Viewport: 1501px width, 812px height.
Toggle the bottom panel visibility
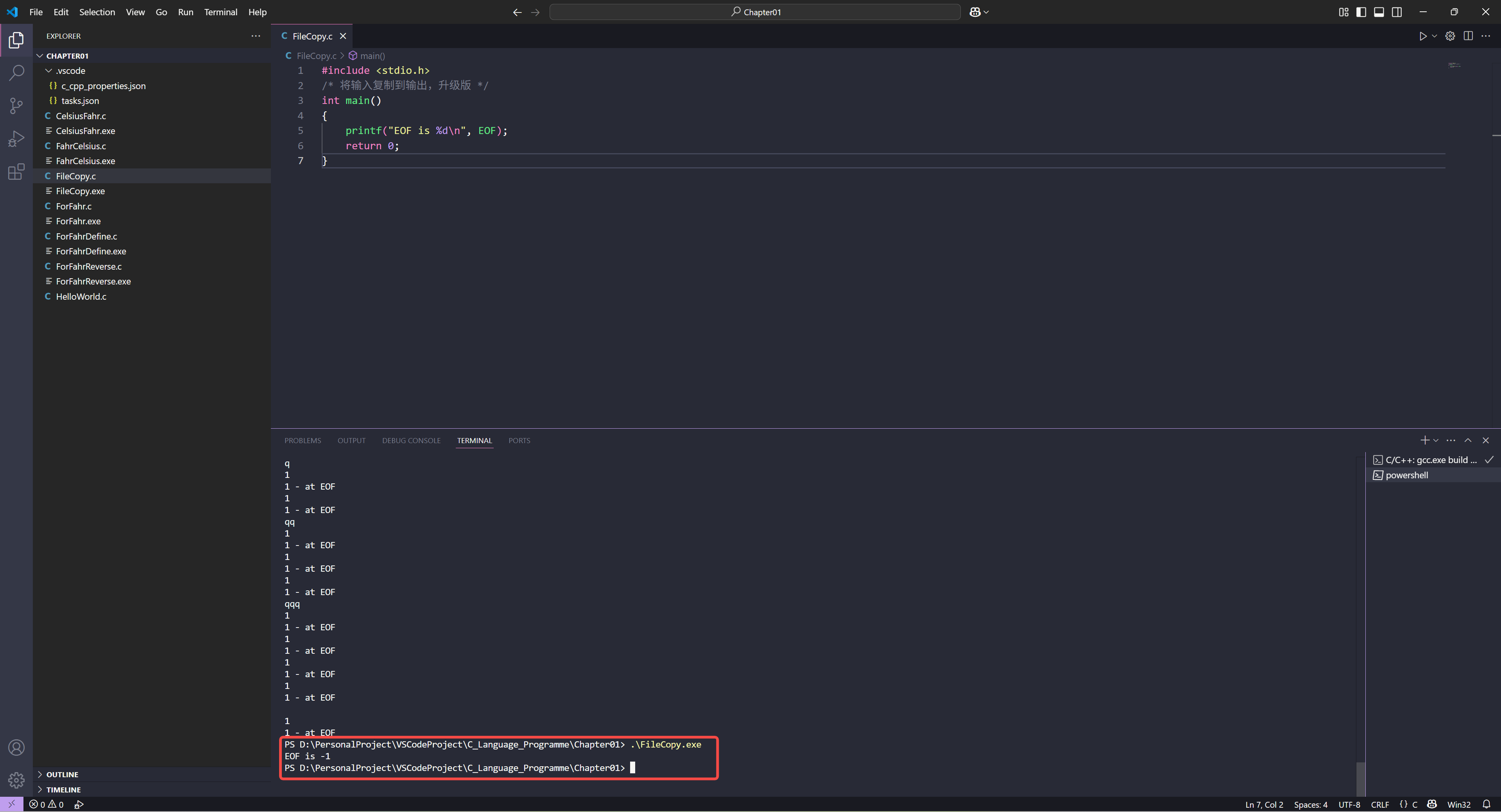tap(1379, 12)
